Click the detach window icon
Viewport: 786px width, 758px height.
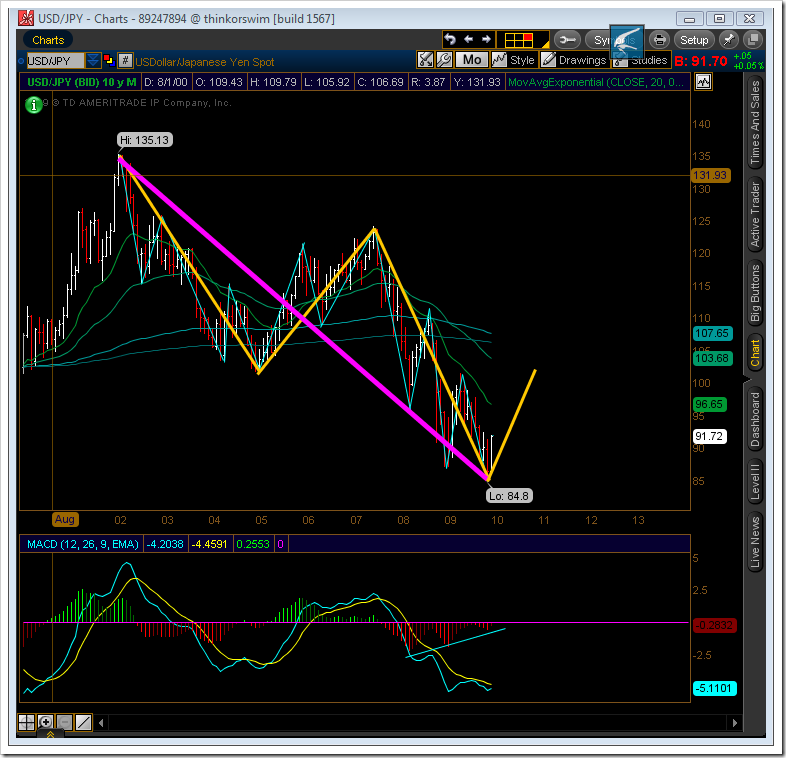[752, 40]
